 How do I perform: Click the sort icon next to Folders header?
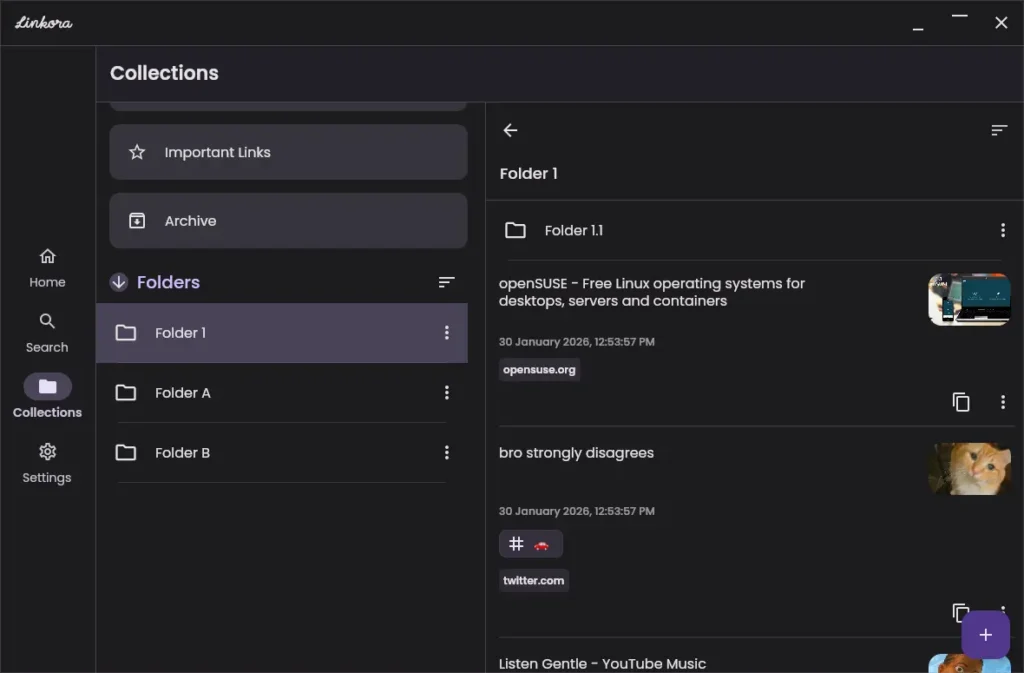pyautogui.click(x=446, y=282)
